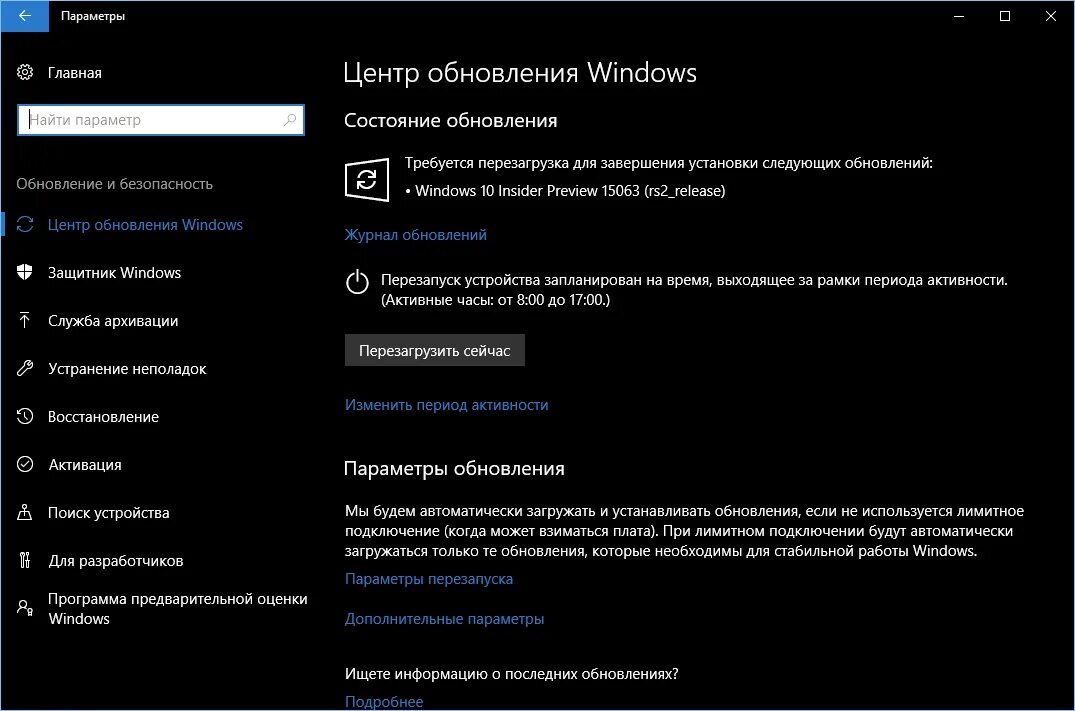Open Для разработчиков settings
Image resolution: width=1075 pixels, height=711 pixels.
pos(116,560)
